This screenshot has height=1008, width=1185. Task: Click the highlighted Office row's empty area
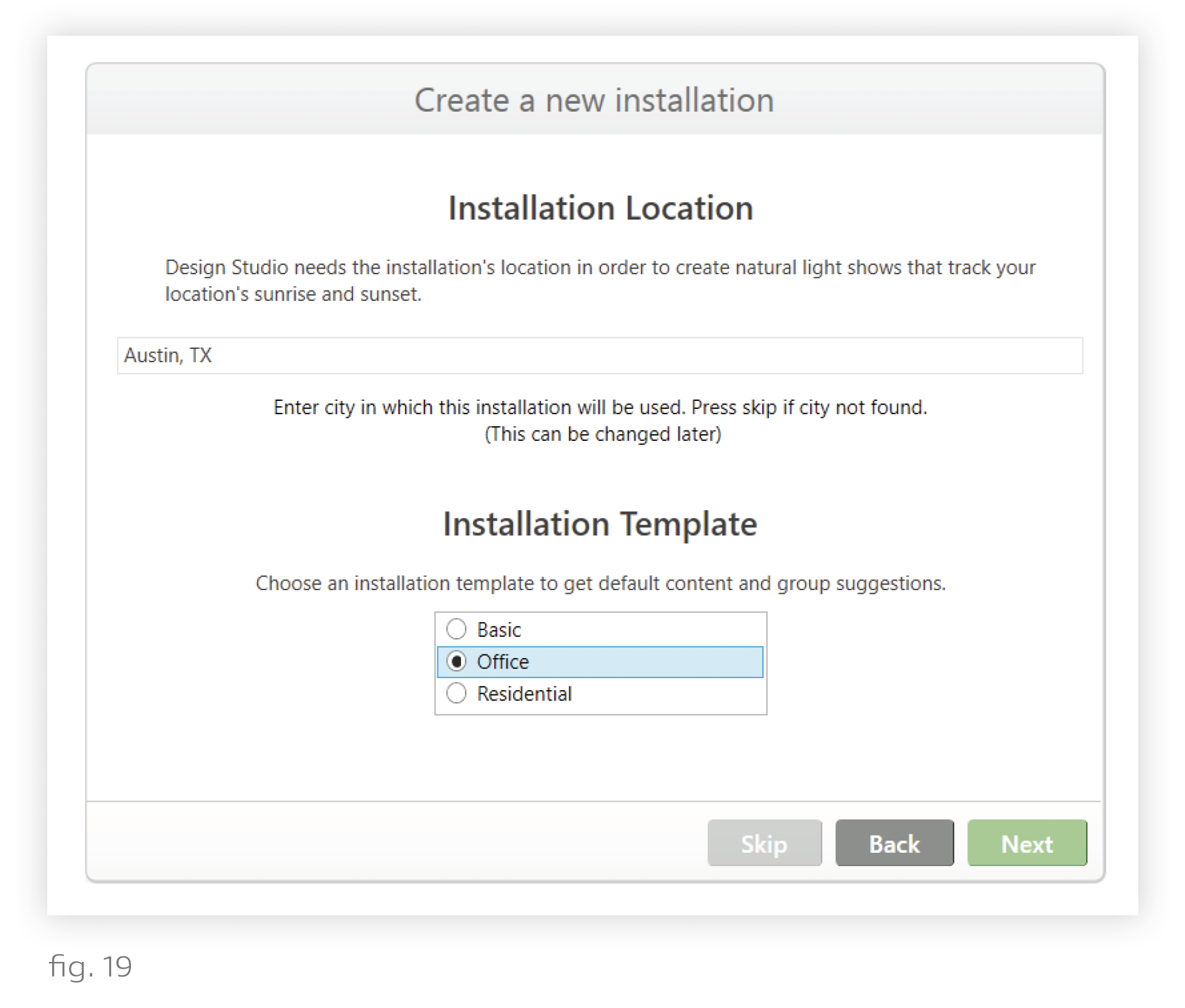pyautogui.click(x=655, y=662)
